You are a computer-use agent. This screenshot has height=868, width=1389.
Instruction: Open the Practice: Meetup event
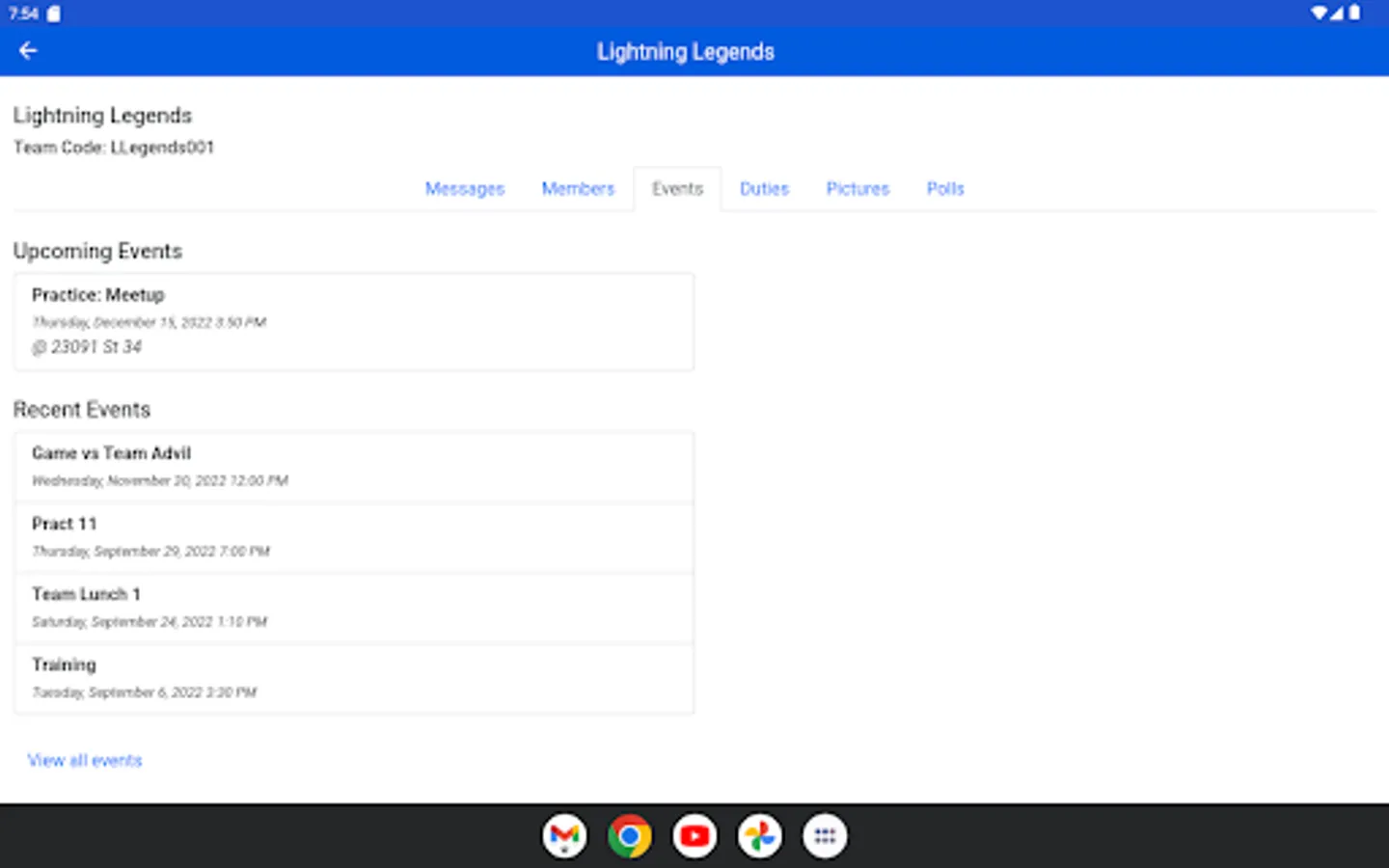click(354, 321)
